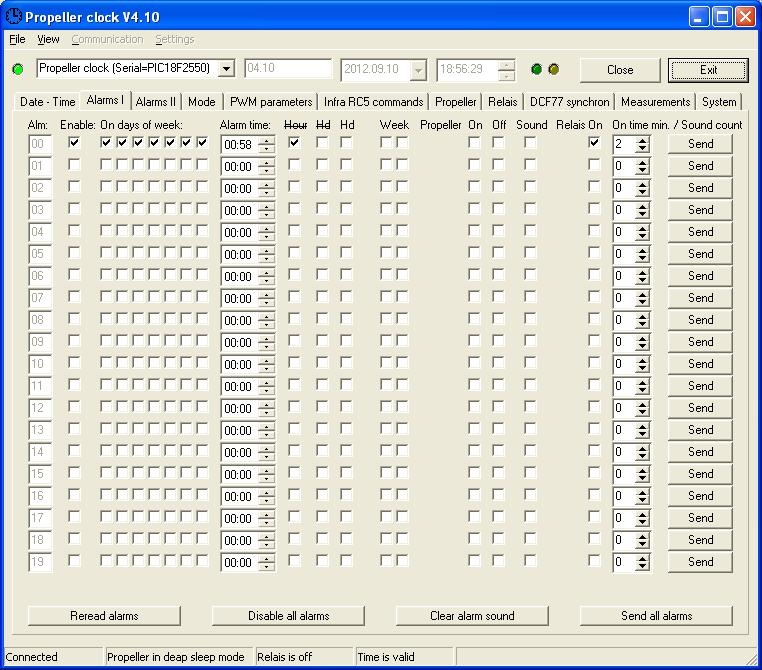The width and height of the screenshot is (762, 670).
Task: Open the View menu
Action: pyautogui.click(x=48, y=39)
